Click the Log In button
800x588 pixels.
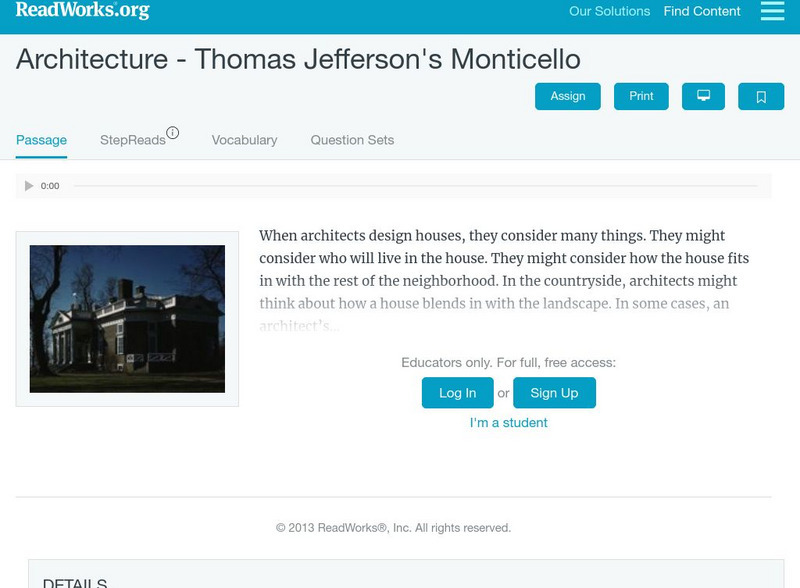click(457, 393)
